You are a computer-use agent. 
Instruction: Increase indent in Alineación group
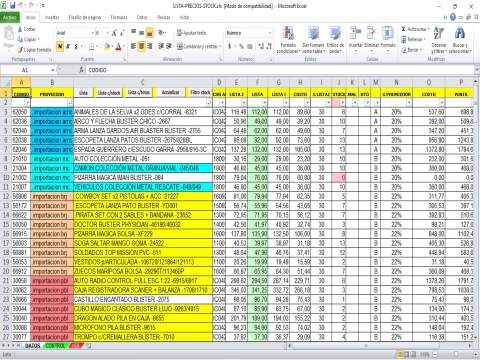[x=169, y=46]
